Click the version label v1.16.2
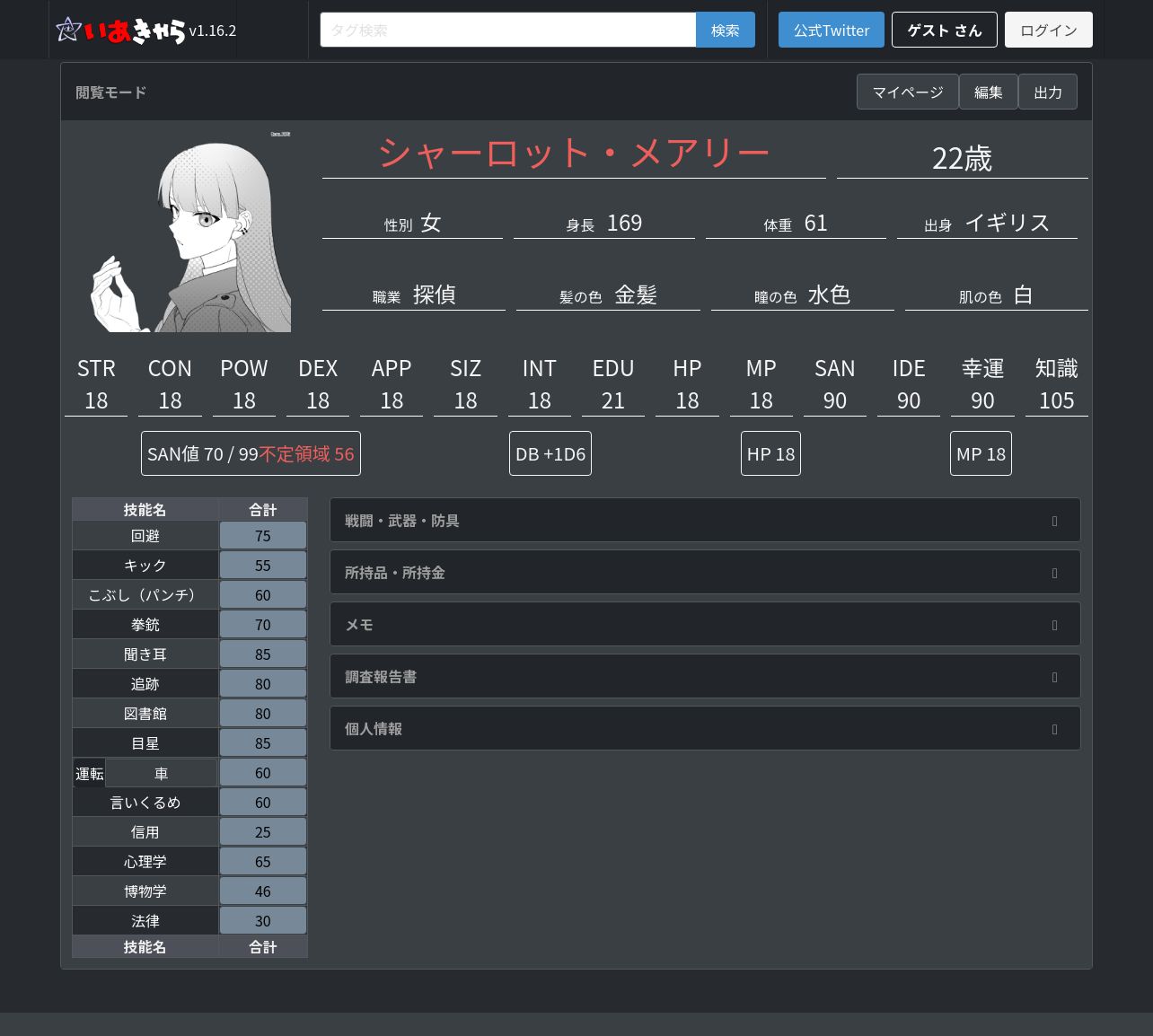Image resolution: width=1153 pixels, height=1036 pixels. (x=213, y=31)
